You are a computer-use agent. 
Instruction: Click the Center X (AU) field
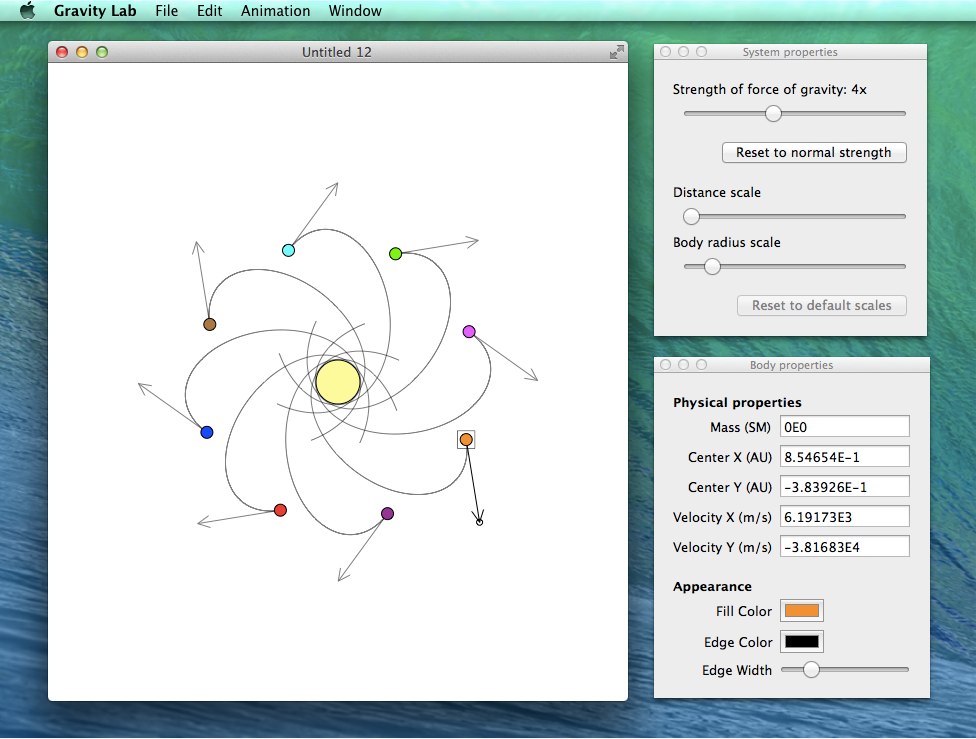tap(845, 456)
